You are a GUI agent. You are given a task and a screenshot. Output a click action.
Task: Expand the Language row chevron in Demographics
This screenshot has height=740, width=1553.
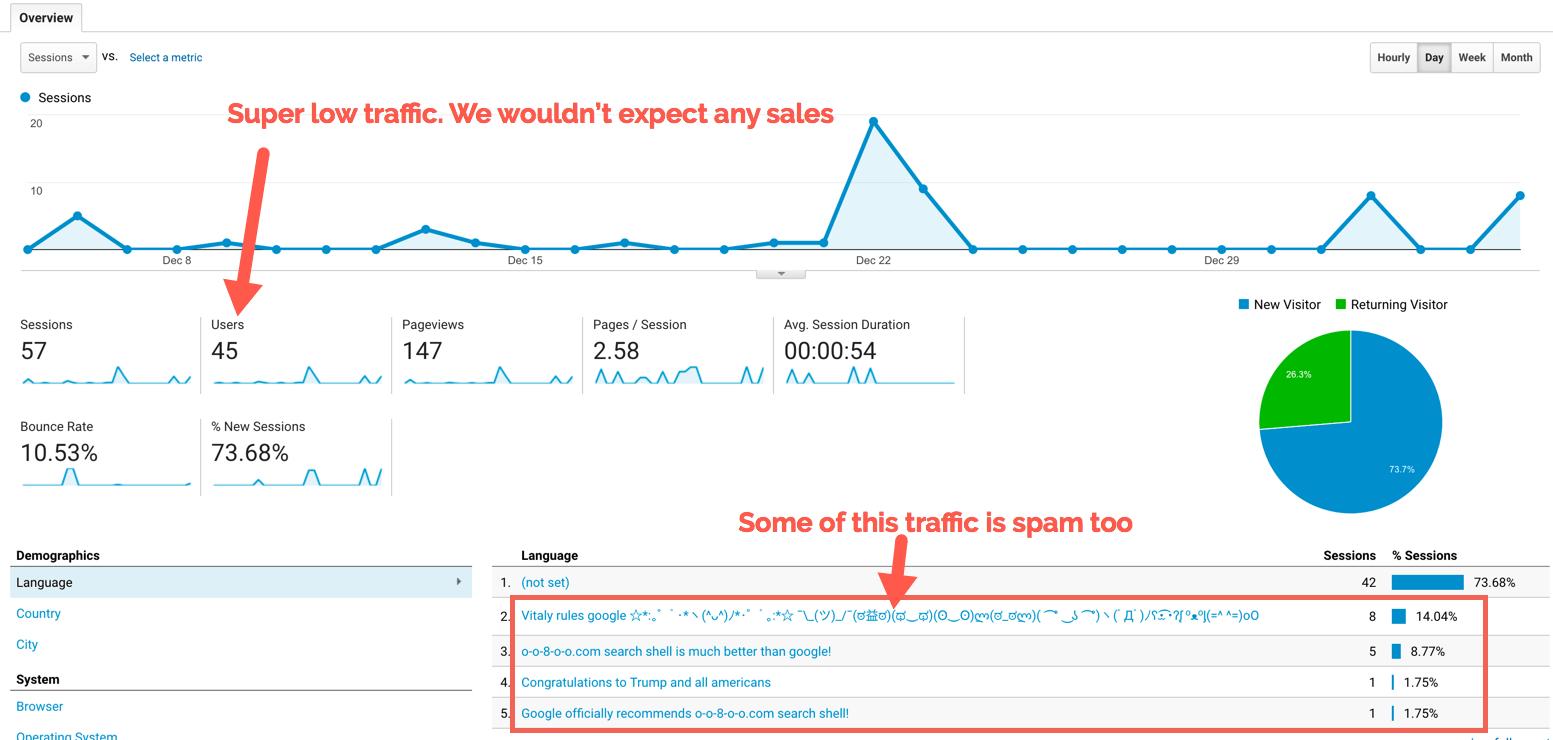point(459,581)
